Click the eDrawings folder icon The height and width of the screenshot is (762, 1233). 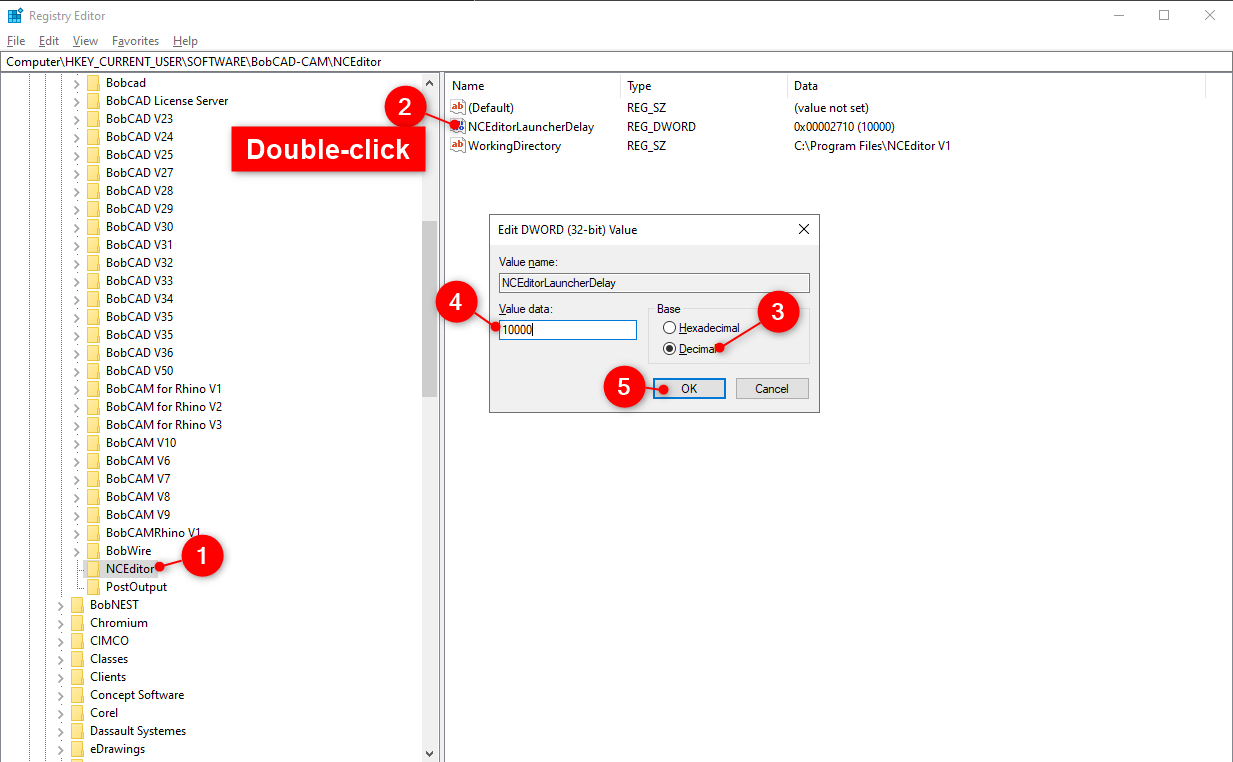click(x=77, y=749)
